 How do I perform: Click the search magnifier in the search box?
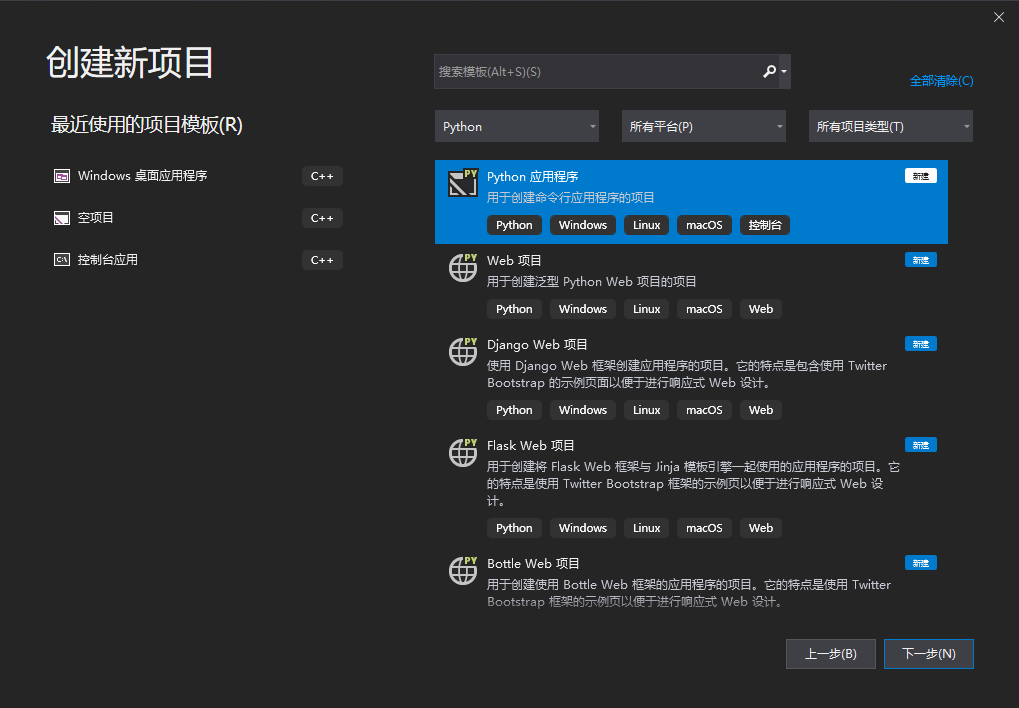click(768, 71)
